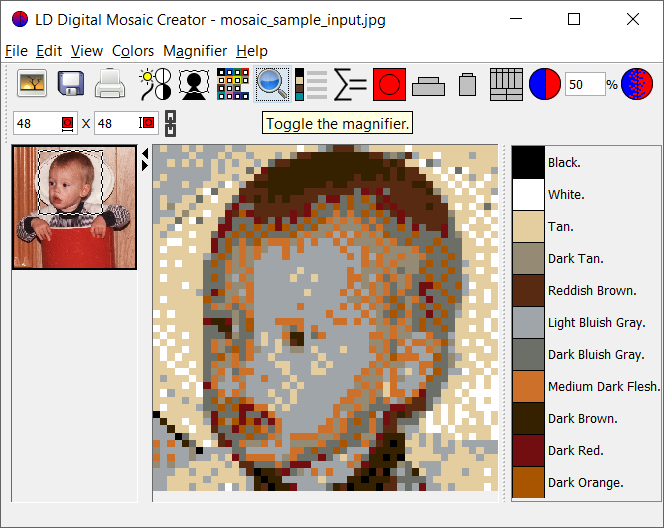Screen dimensions: 664x528
Task: Open the Edit menu
Action: pos(49,51)
